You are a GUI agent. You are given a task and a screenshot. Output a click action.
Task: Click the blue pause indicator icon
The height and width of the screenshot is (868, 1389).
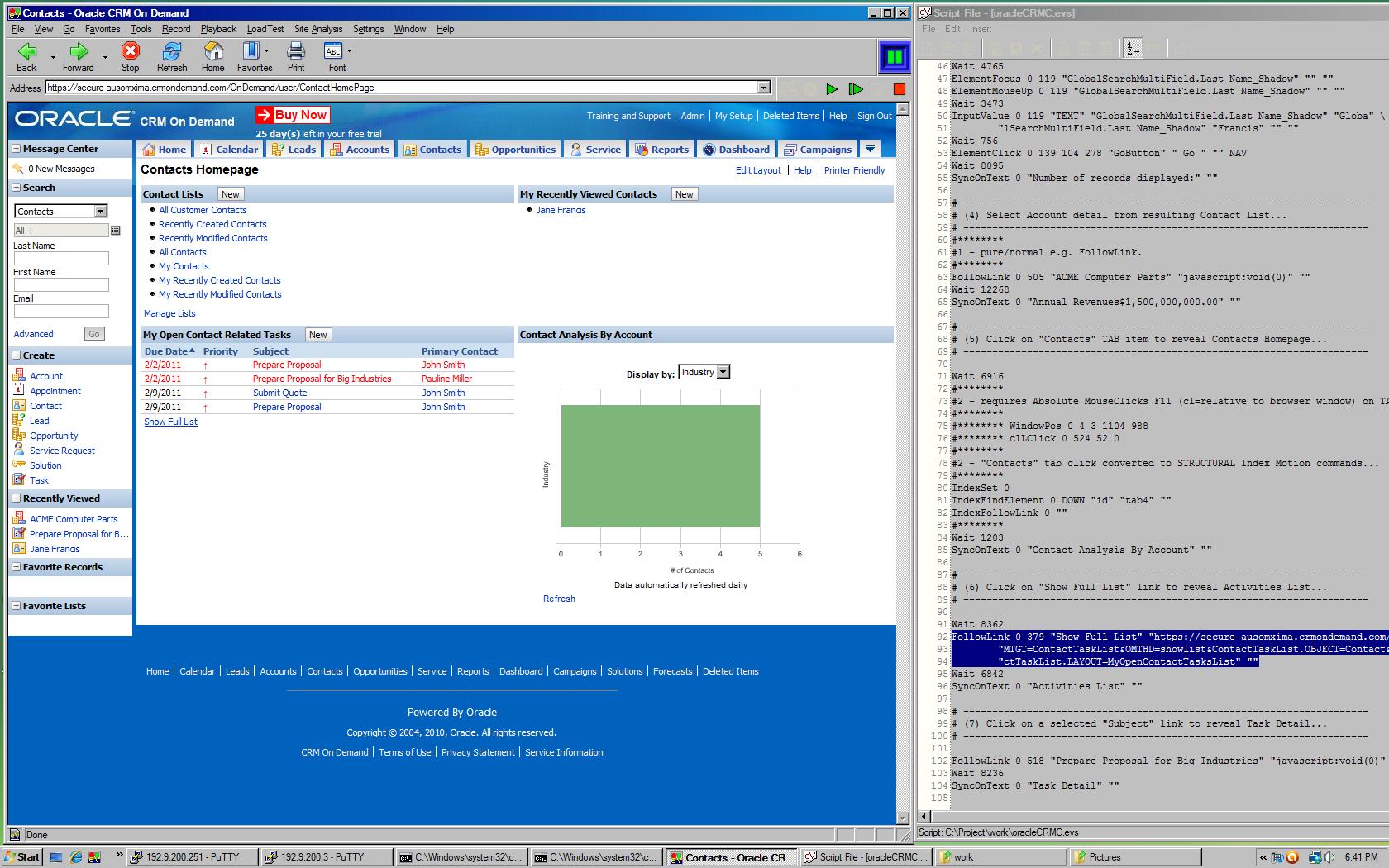point(894,57)
